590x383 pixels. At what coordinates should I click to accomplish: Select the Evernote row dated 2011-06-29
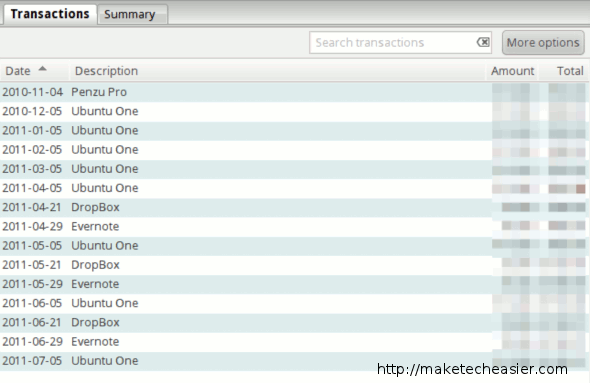pos(295,342)
